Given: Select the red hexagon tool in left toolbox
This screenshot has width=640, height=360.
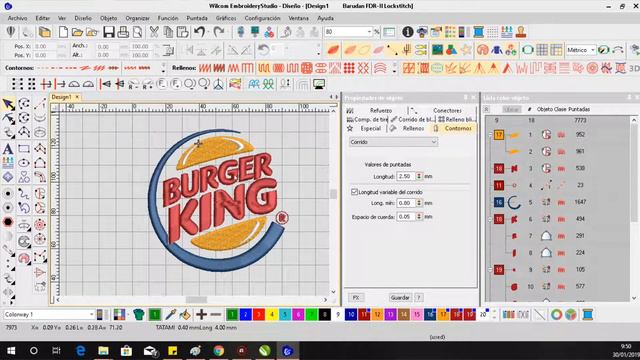Looking at the screenshot, I should pos(8,222).
